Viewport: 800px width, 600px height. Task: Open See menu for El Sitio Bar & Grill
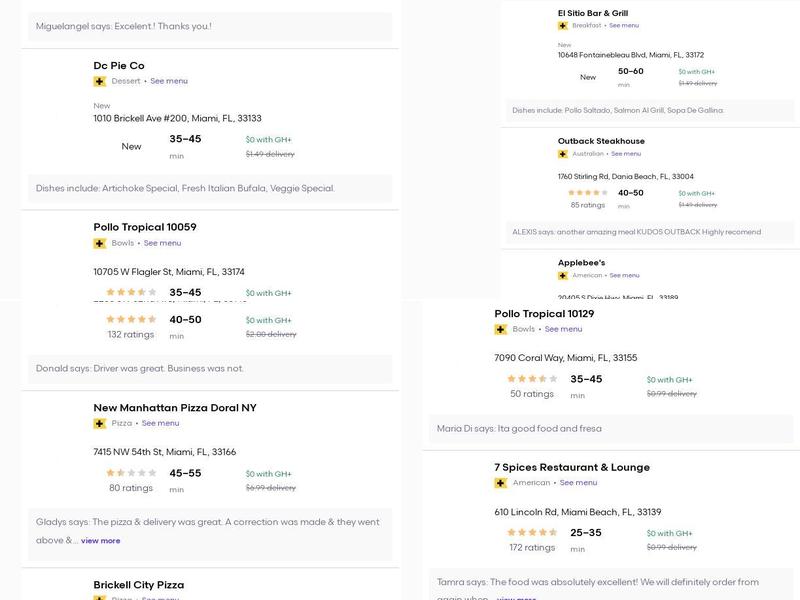click(624, 25)
